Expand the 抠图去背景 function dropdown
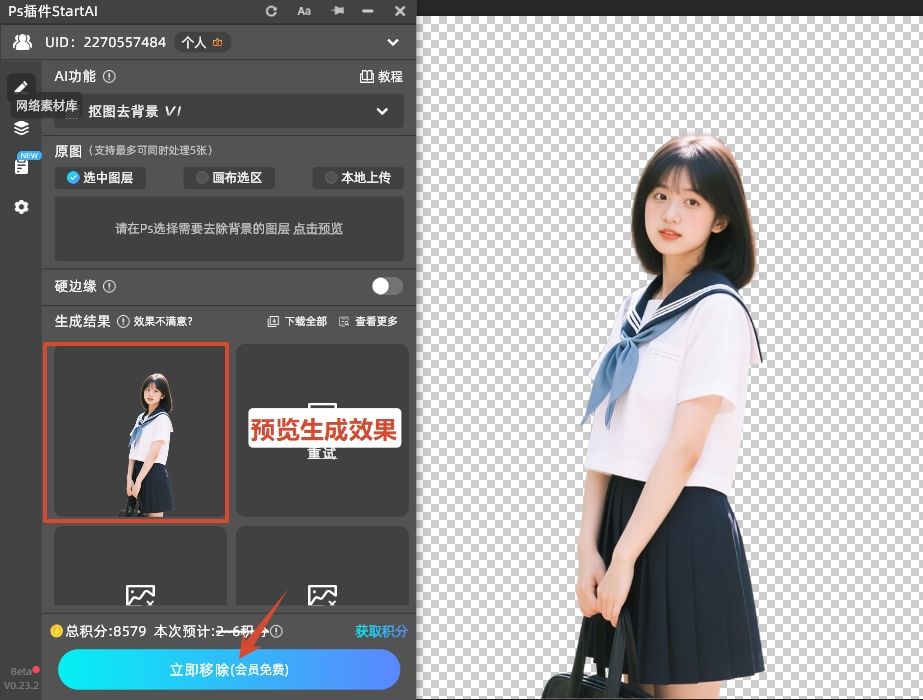The height and width of the screenshot is (700, 923). (x=381, y=112)
